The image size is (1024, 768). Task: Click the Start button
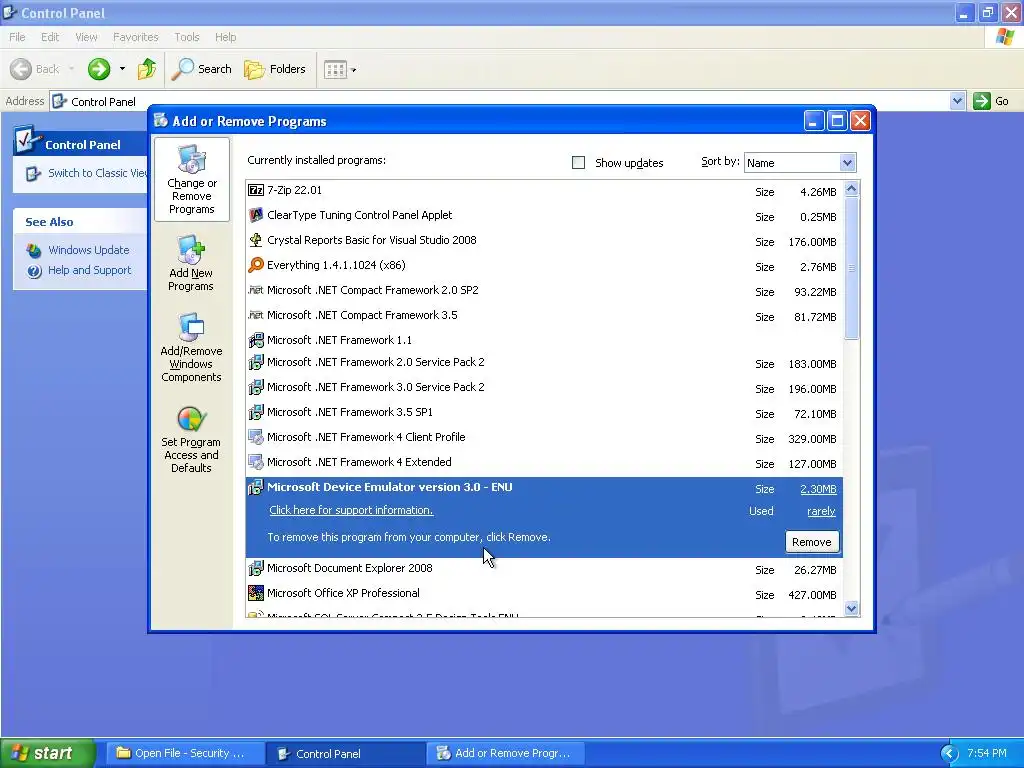point(48,753)
